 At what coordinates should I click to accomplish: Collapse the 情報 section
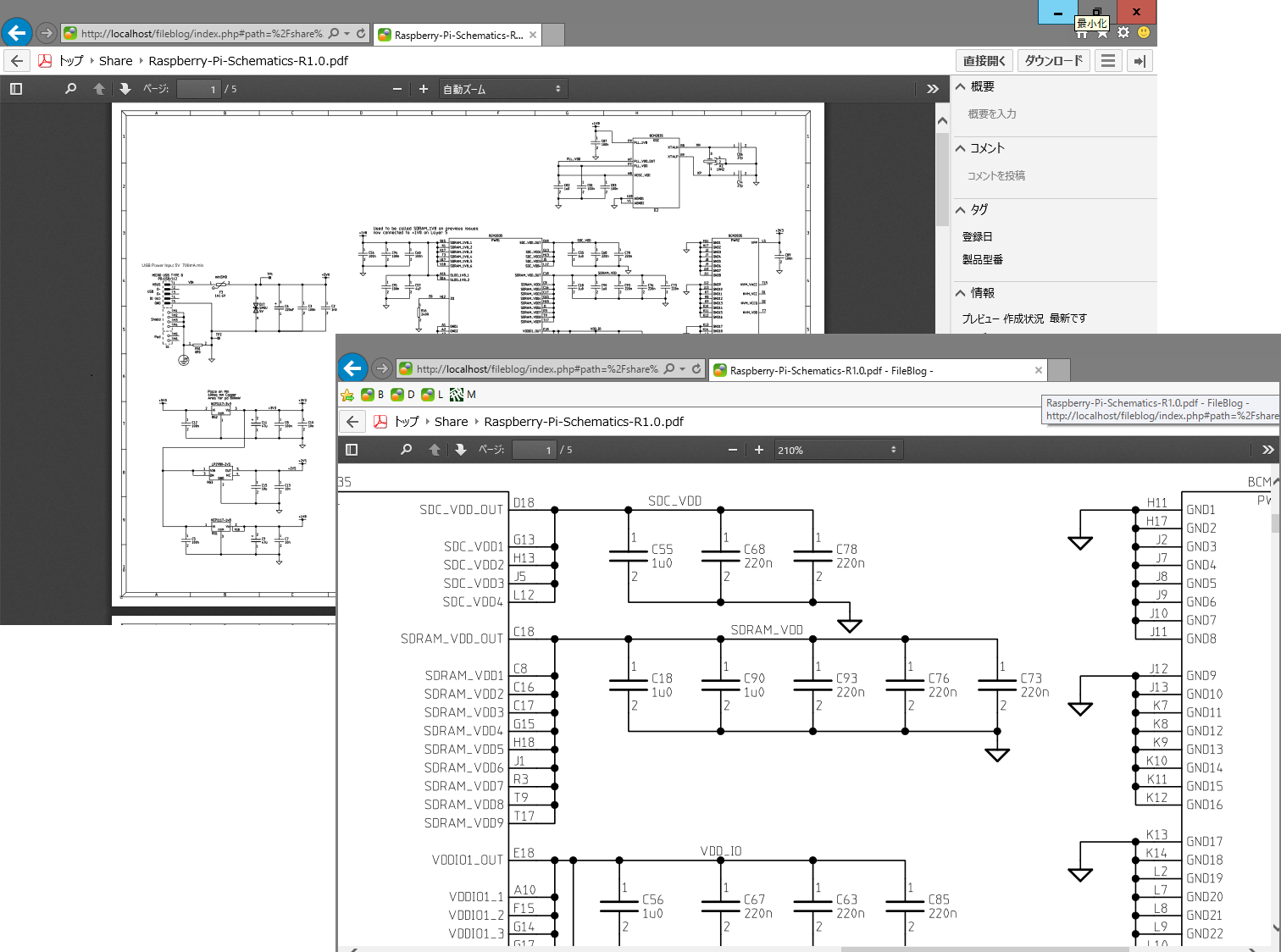coord(961,293)
